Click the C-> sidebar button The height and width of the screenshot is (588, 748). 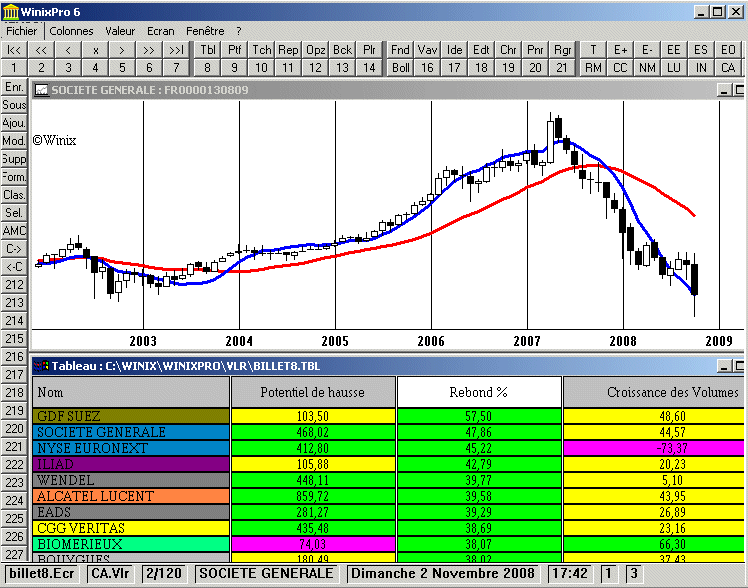click(x=14, y=248)
